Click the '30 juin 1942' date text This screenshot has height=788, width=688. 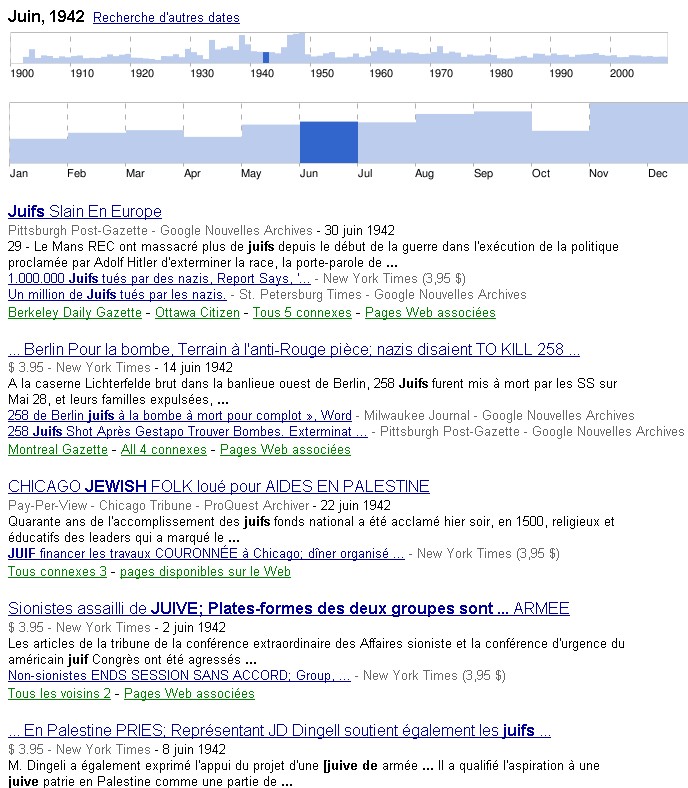coord(359,231)
